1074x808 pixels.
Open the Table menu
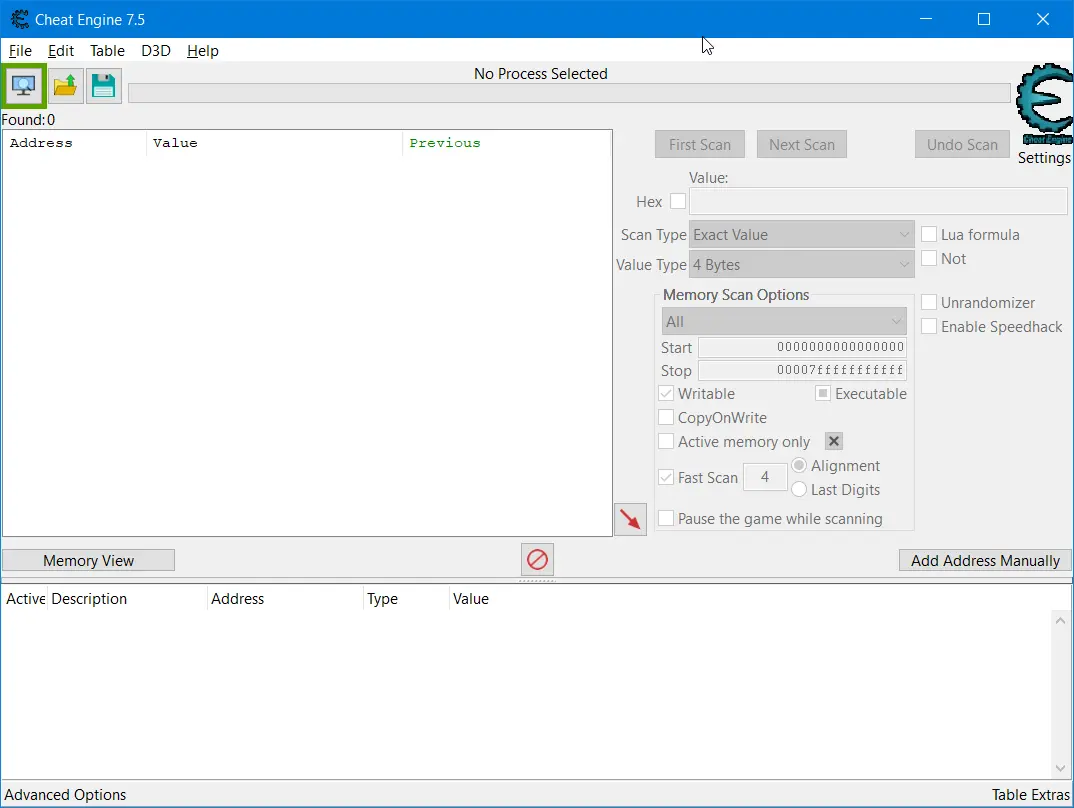pos(108,51)
